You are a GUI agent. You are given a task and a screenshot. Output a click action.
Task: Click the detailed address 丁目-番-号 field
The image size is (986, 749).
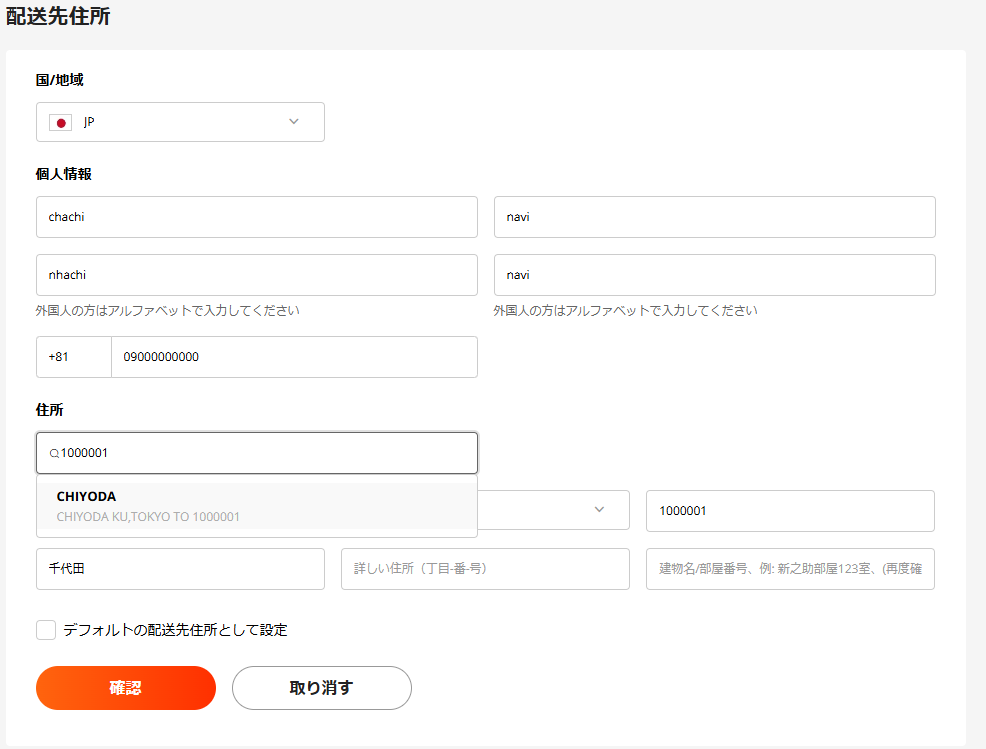(485, 569)
